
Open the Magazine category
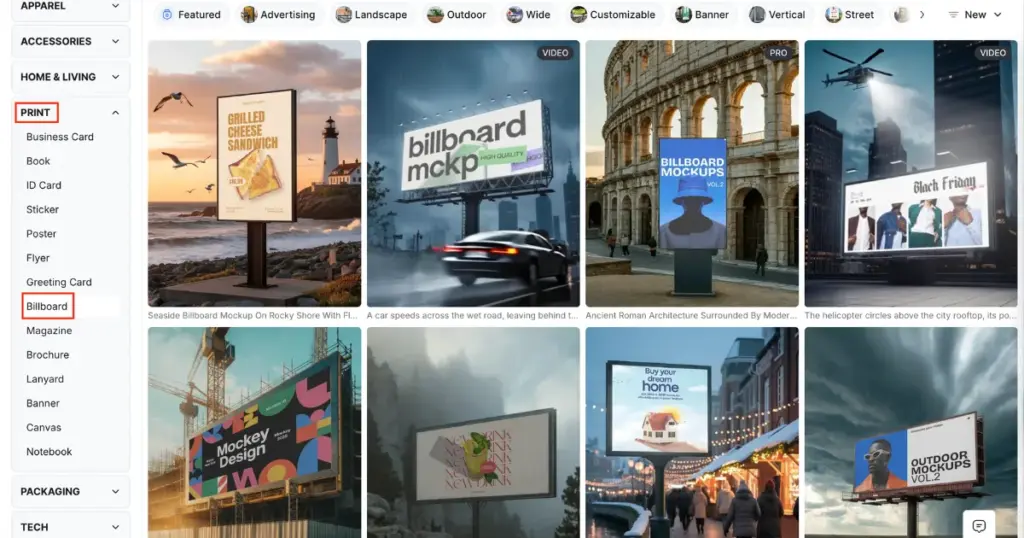coord(49,330)
